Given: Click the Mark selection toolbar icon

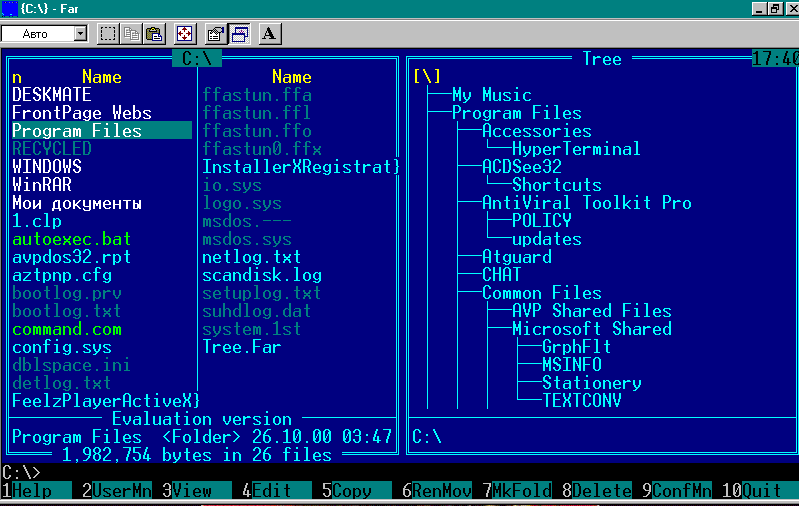Looking at the screenshot, I should click(108, 34).
